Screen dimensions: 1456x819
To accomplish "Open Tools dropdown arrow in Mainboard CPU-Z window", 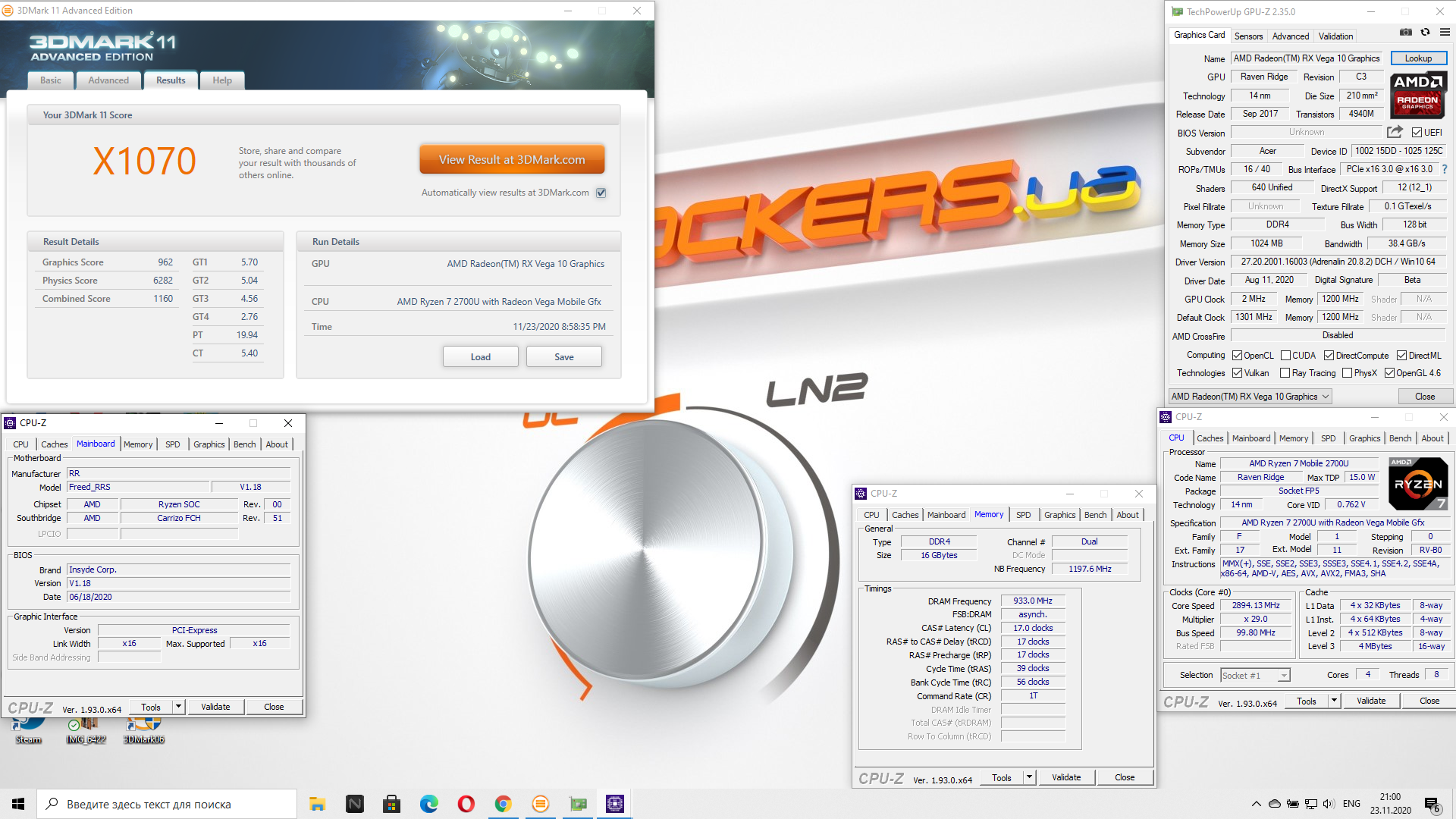I will click(178, 707).
